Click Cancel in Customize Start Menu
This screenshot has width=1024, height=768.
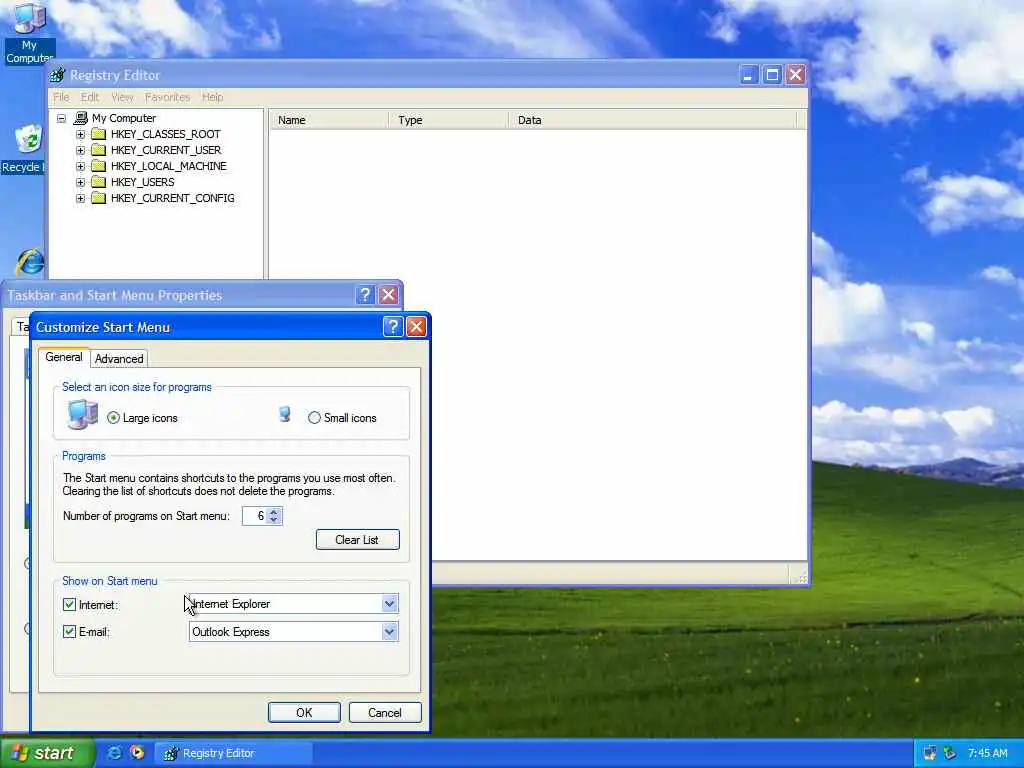click(385, 712)
